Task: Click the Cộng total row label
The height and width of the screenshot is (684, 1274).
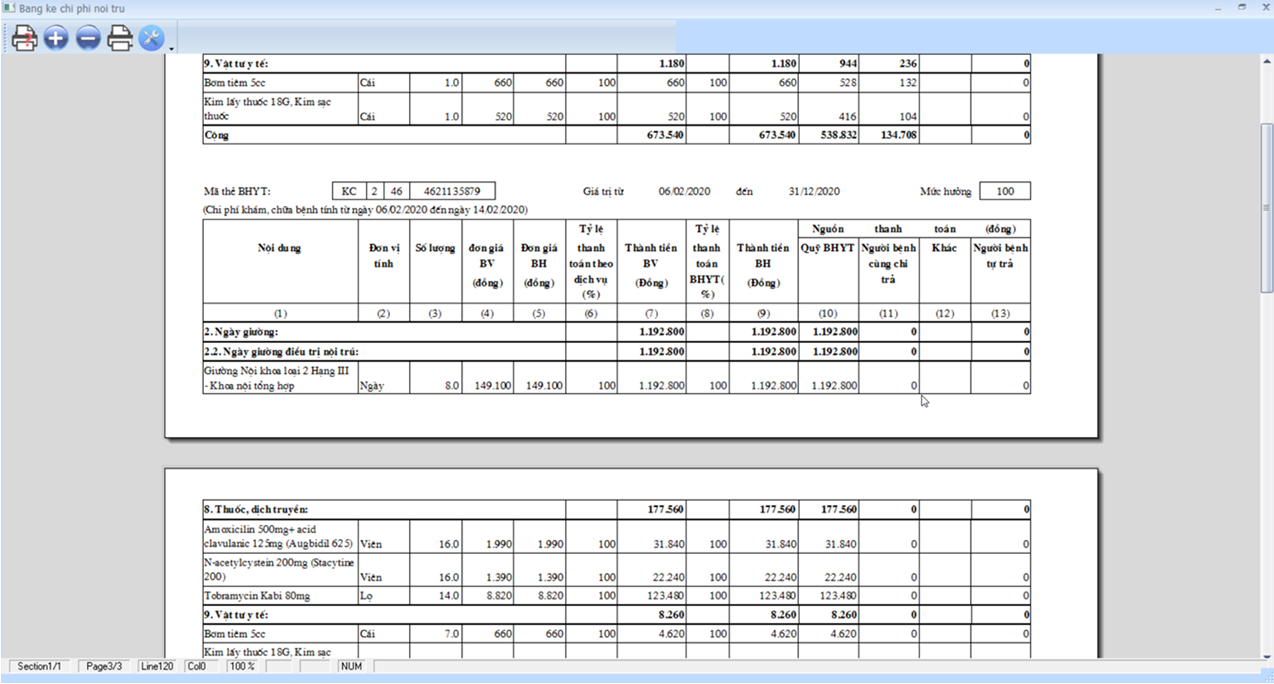Action: 217,135
